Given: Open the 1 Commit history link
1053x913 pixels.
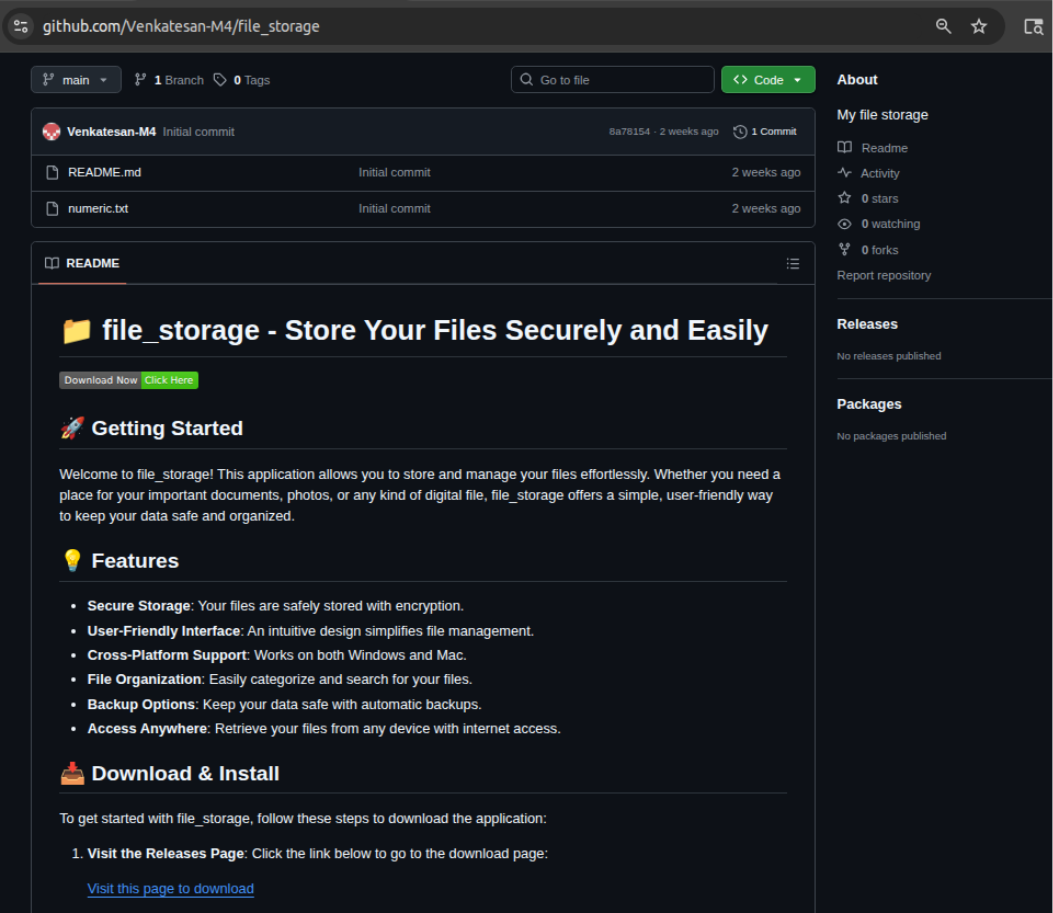Looking at the screenshot, I should click(x=765, y=132).
